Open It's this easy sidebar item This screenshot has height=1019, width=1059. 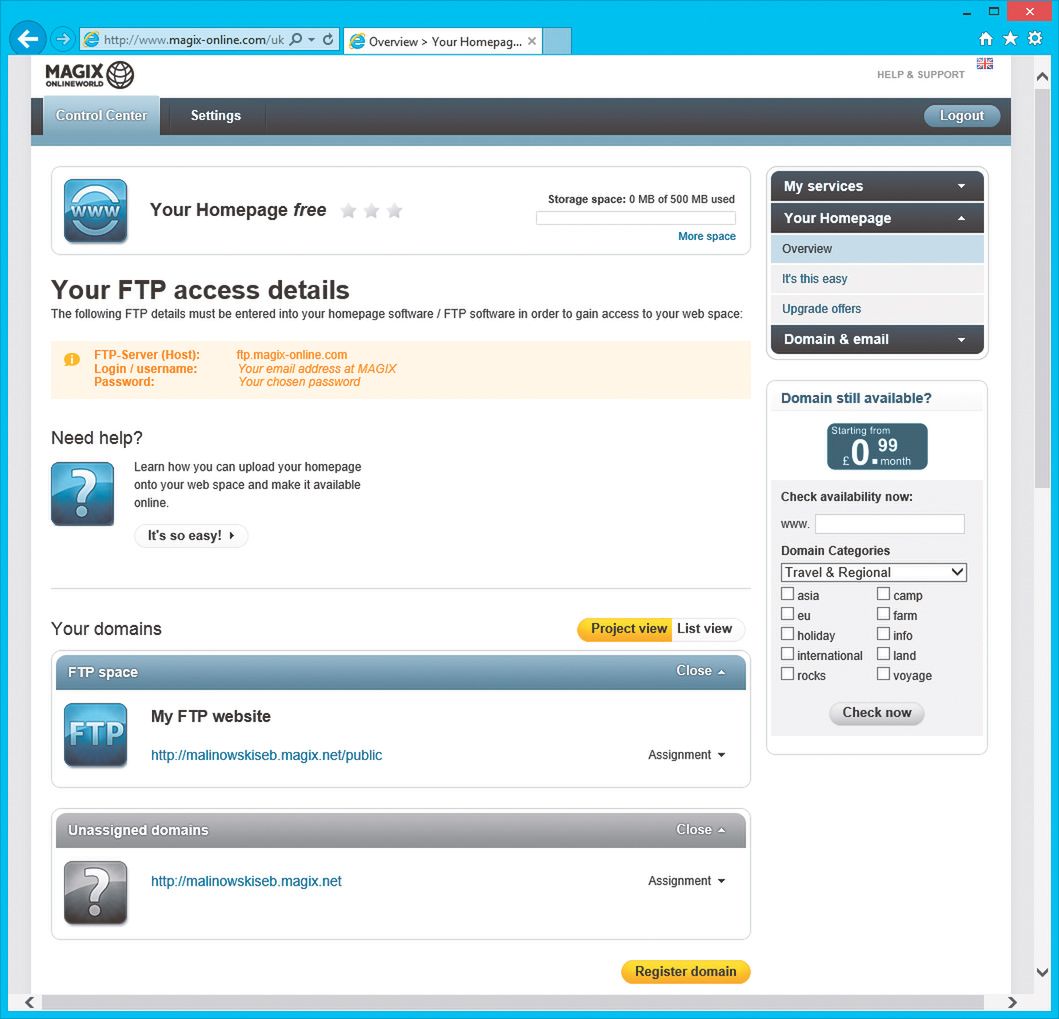point(877,279)
